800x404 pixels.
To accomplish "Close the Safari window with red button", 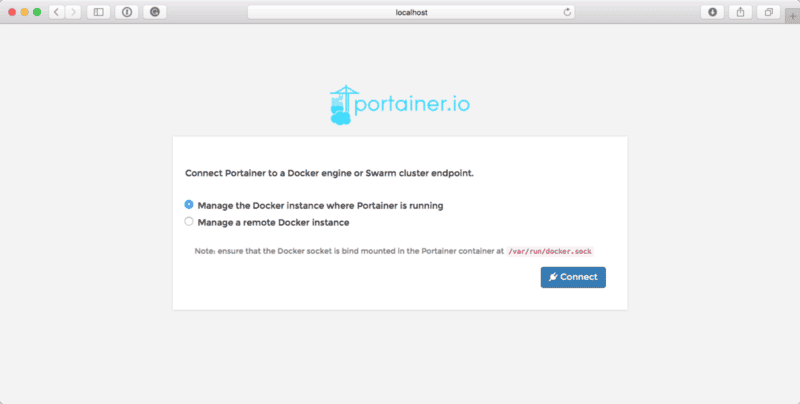I will (x=12, y=12).
